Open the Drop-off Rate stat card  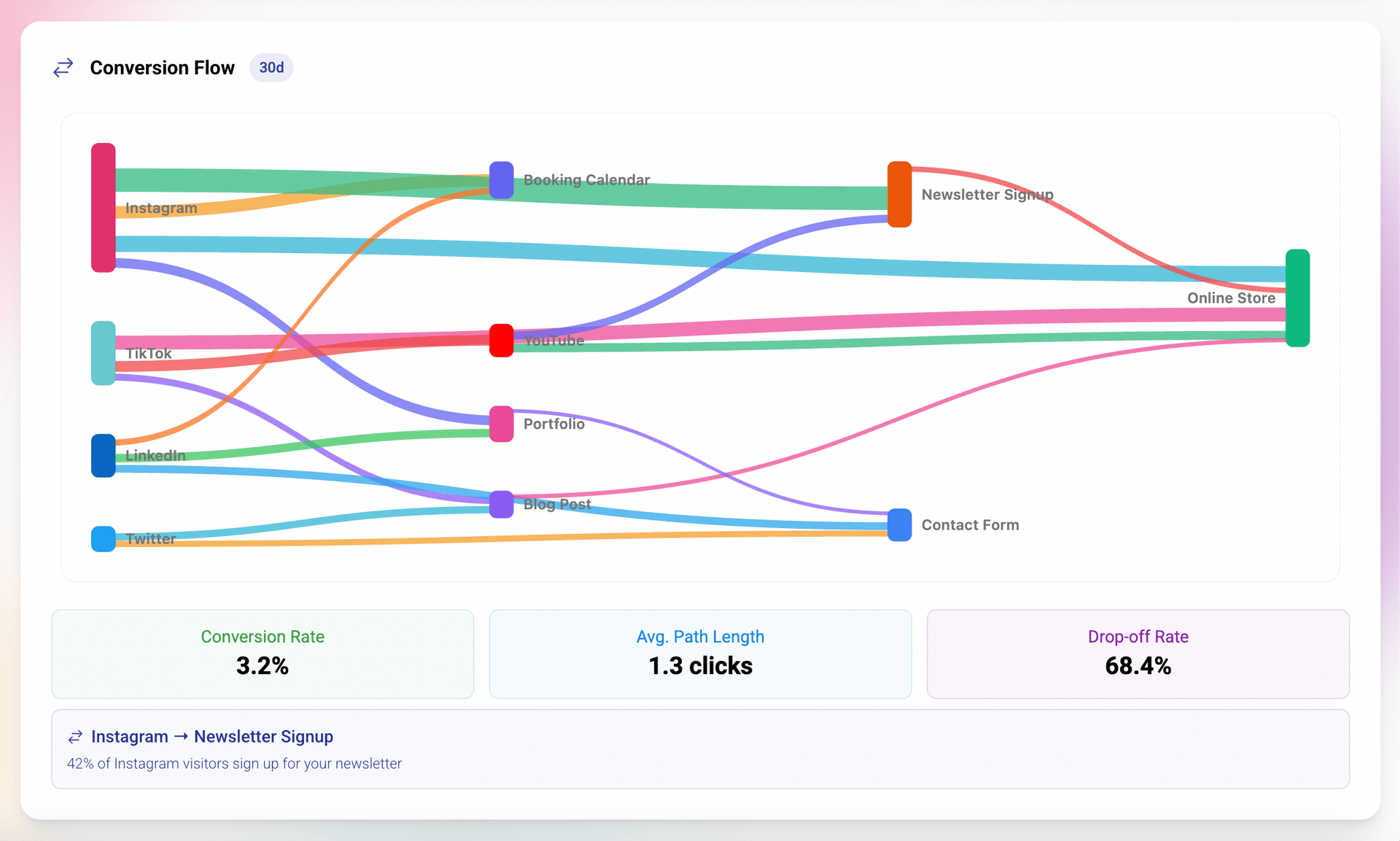click(x=1137, y=654)
